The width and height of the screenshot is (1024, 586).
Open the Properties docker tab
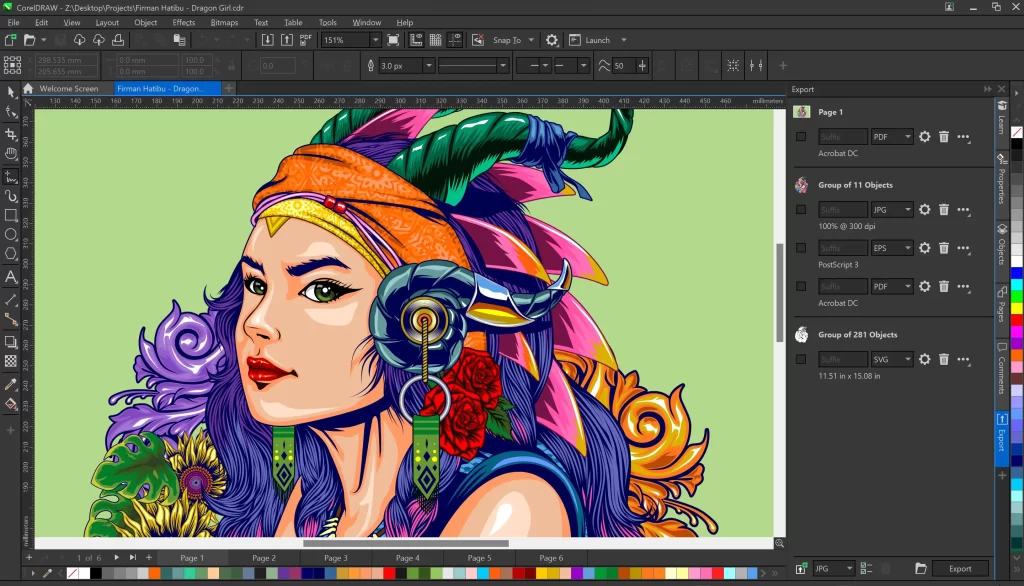[x=1002, y=179]
